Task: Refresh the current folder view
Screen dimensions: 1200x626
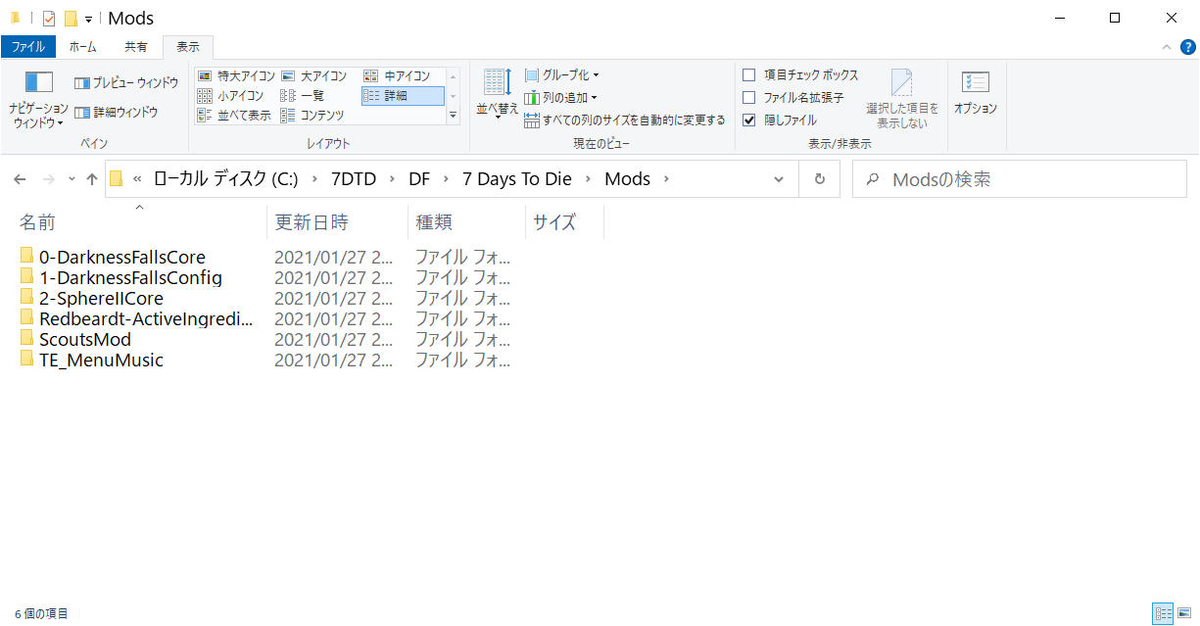Action: [820, 179]
